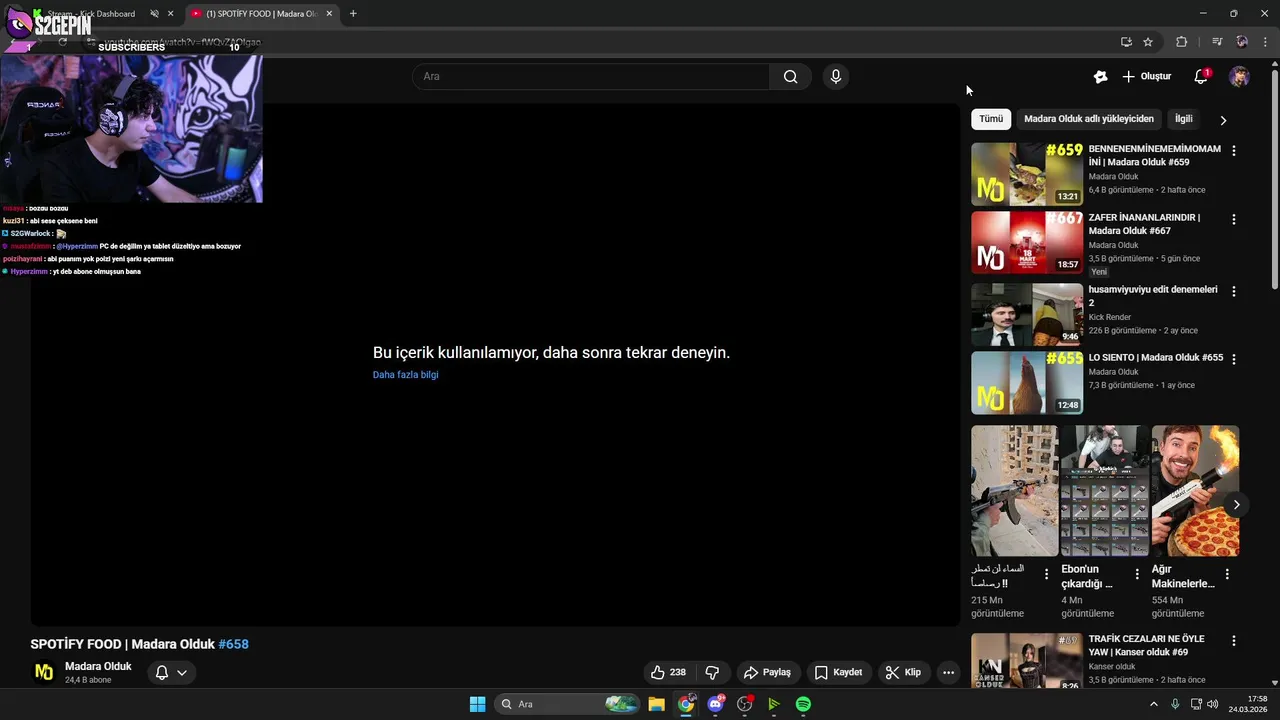1280x720 pixels.
Task: Open options for Ağır Makinelerle short
Action: (1227, 574)
